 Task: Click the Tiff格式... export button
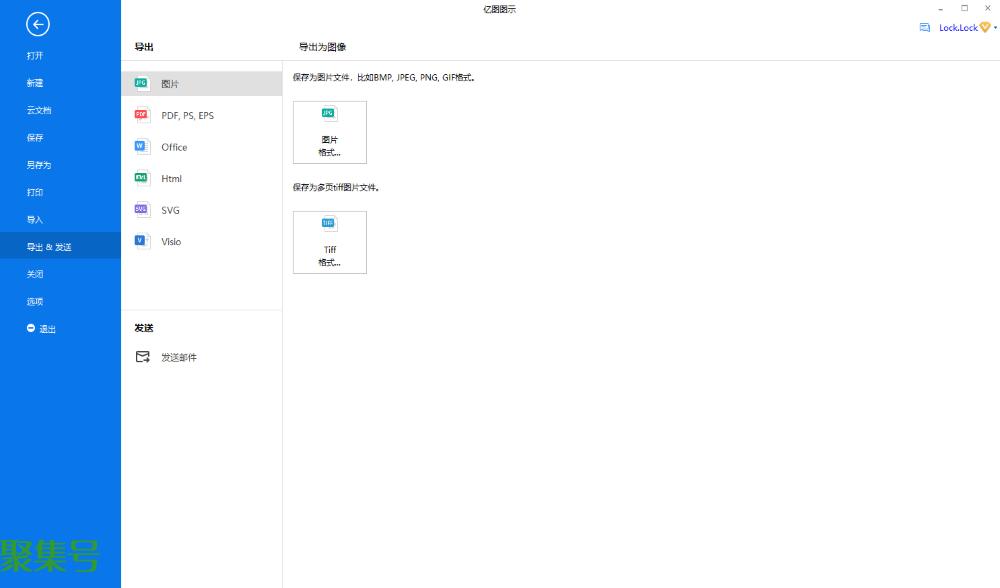329,242
